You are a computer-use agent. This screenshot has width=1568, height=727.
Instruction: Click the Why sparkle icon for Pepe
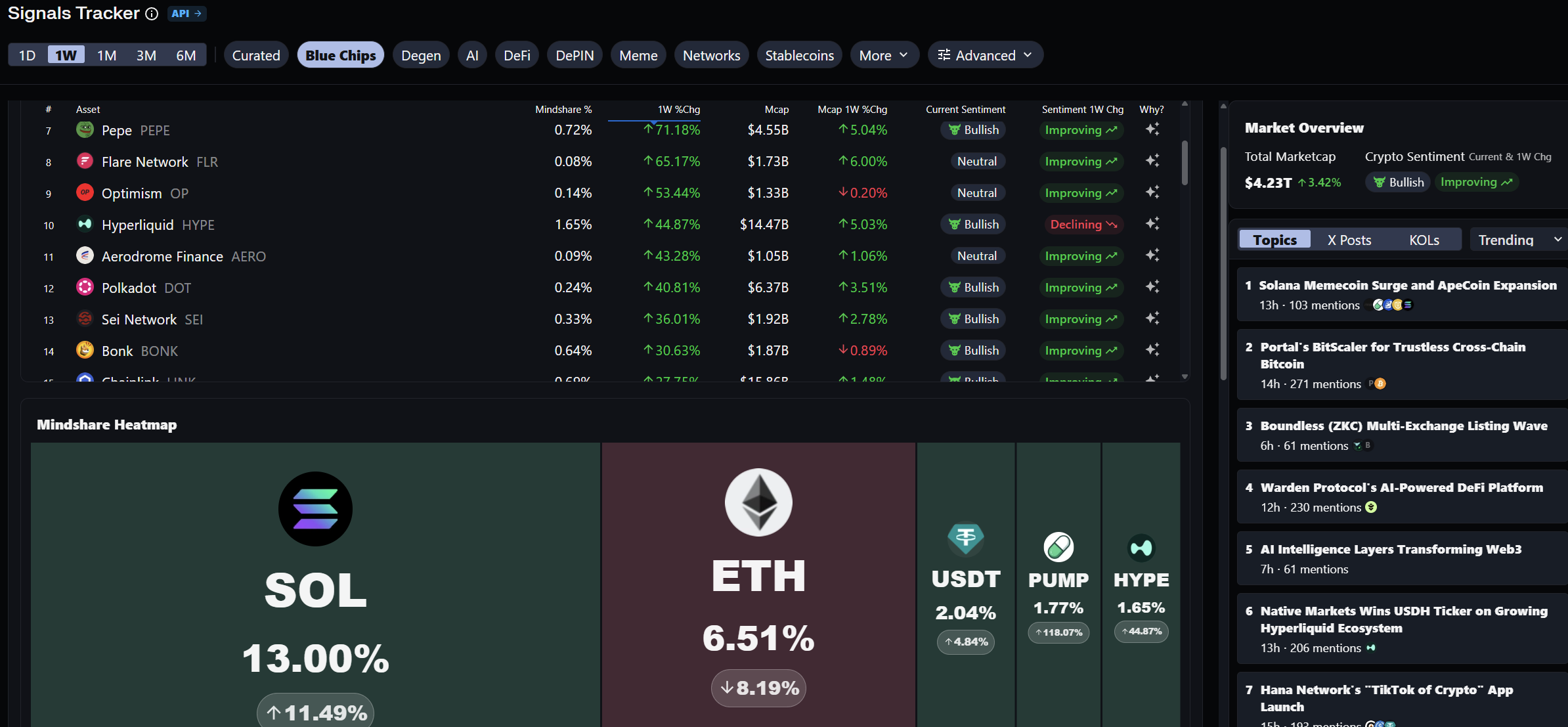click(1152, 129)
